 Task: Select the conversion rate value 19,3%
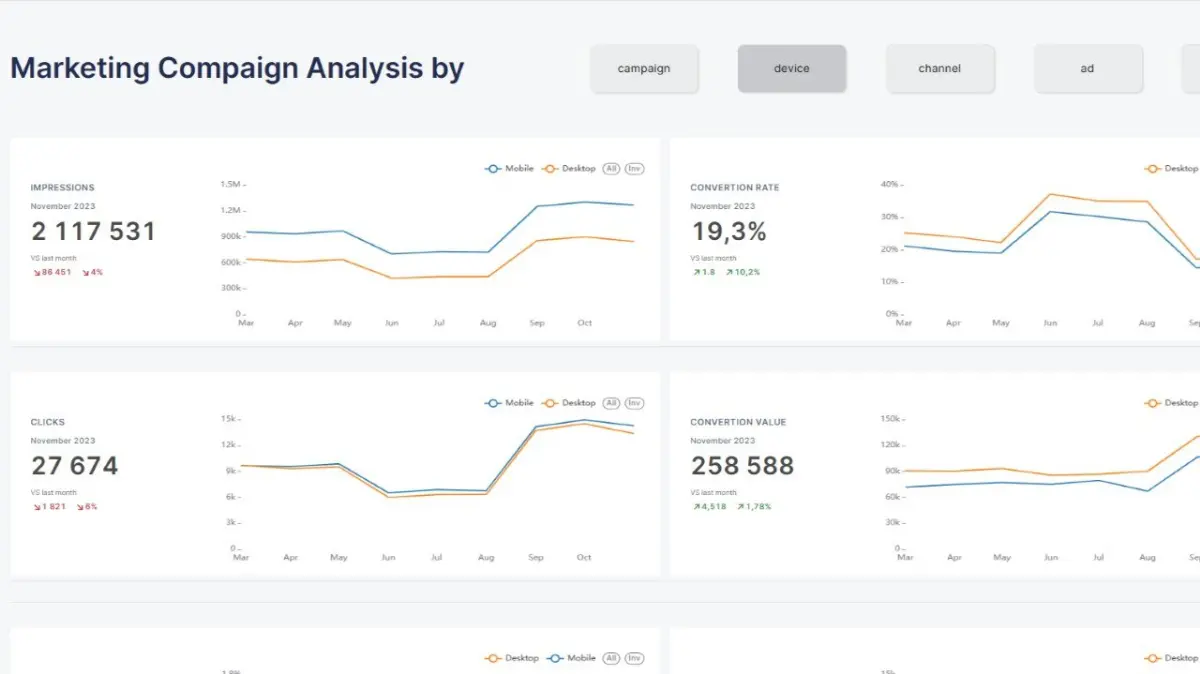[x=729, y=232]
